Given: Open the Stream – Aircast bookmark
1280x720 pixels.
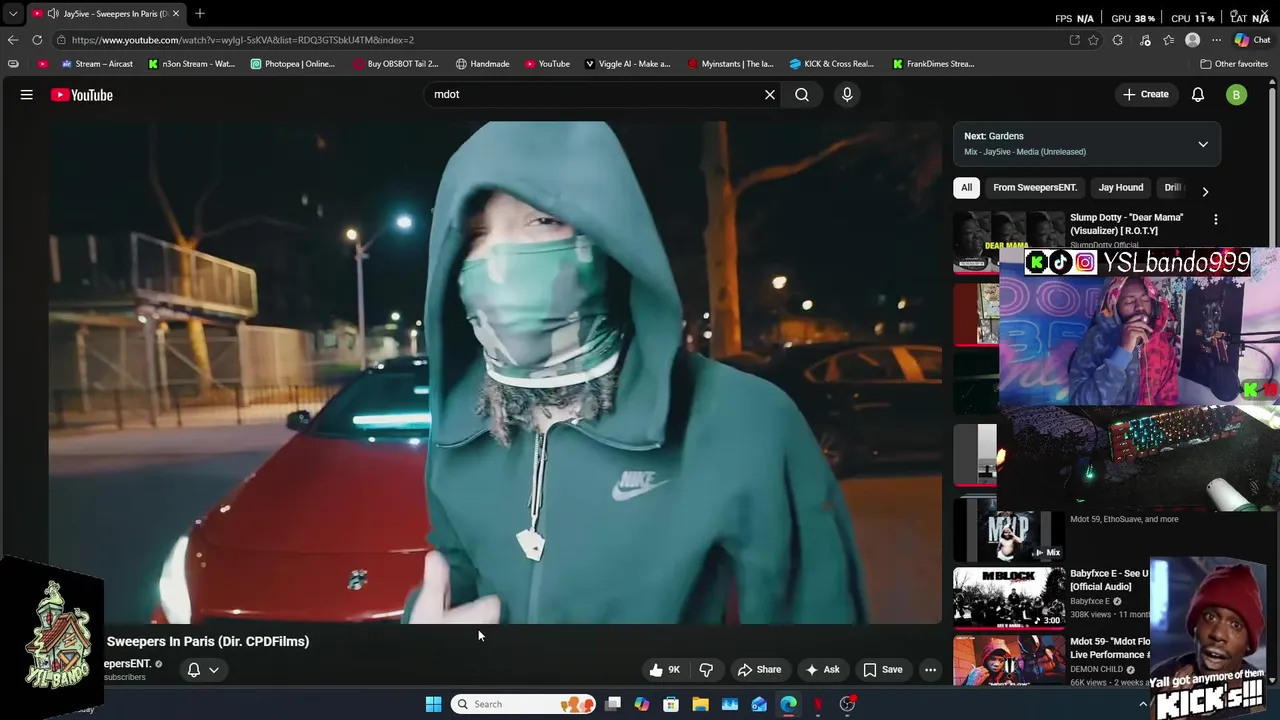Looking at the screenshot, I should click(x=96, y=64).
